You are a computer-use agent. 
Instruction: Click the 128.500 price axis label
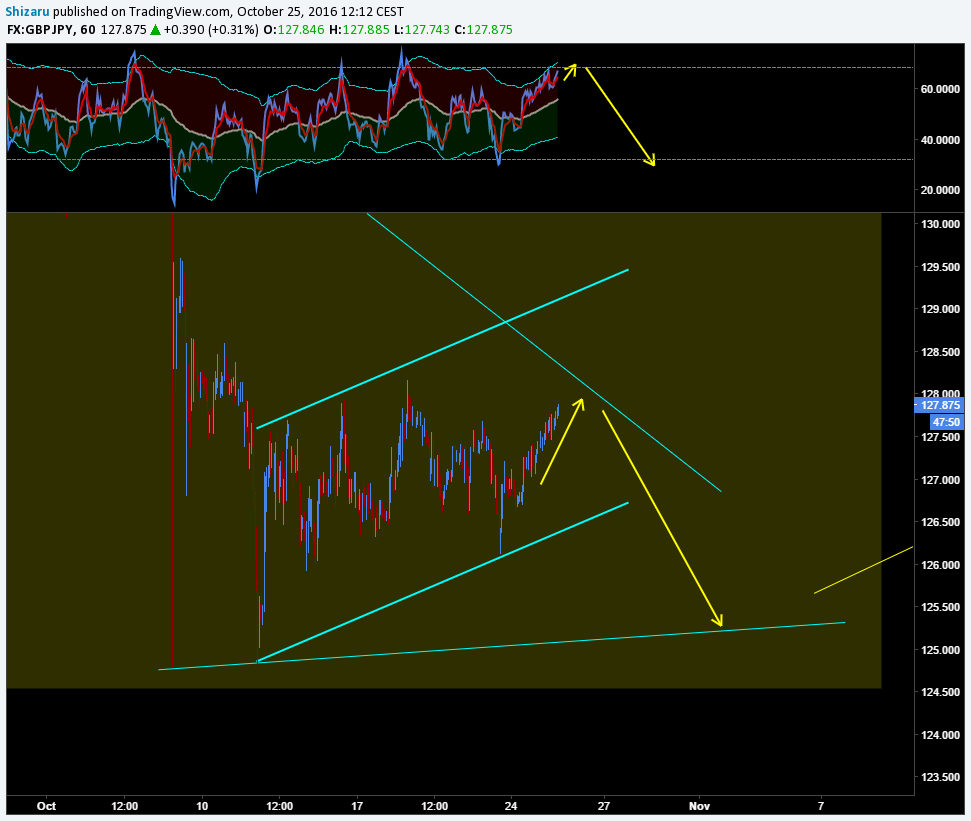tap(941, 352)
